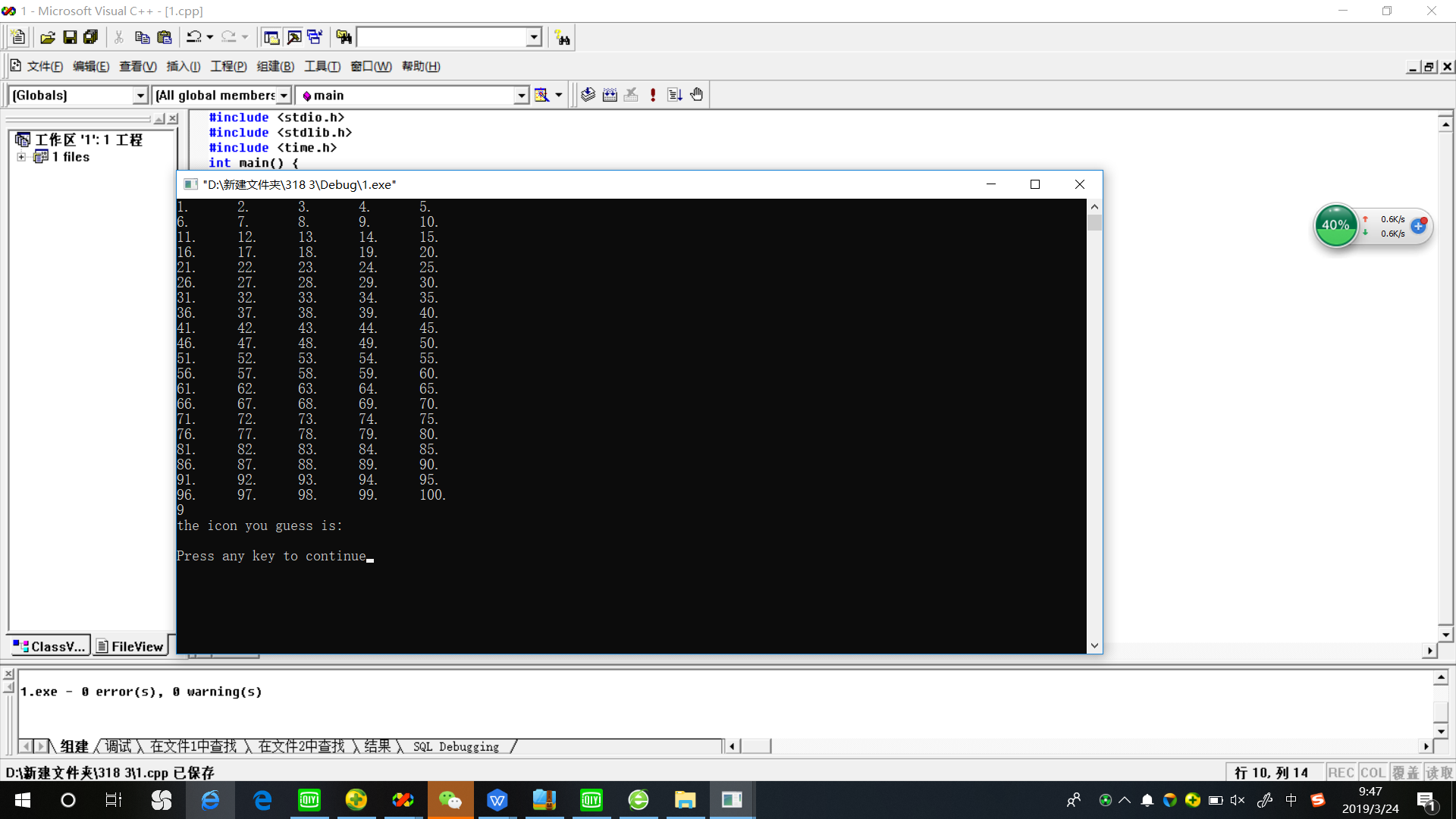Open the (Globals) class dropdown

click(140, 96)
